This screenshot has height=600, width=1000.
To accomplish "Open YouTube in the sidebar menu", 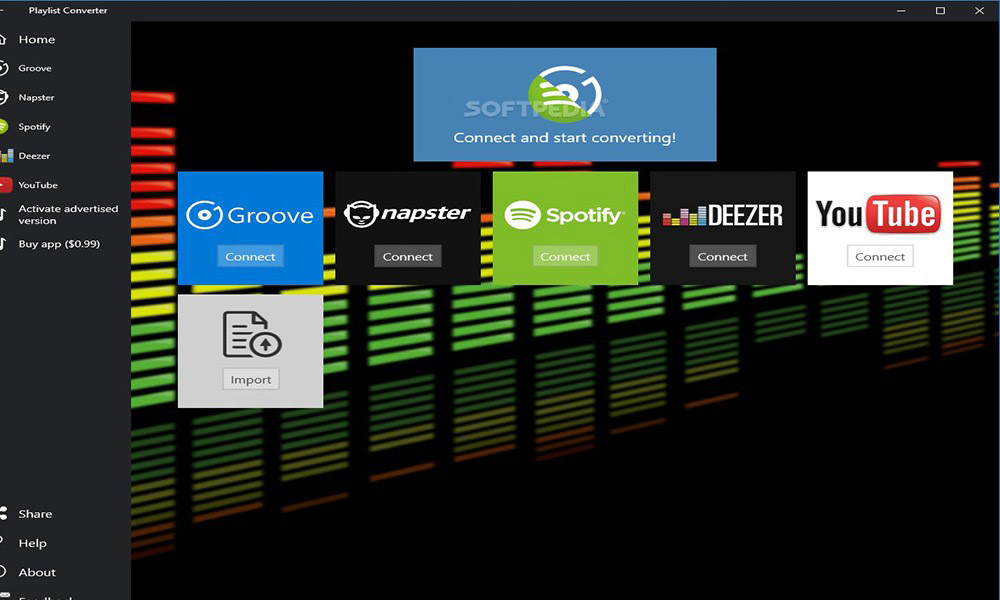I will pos(38,185).
